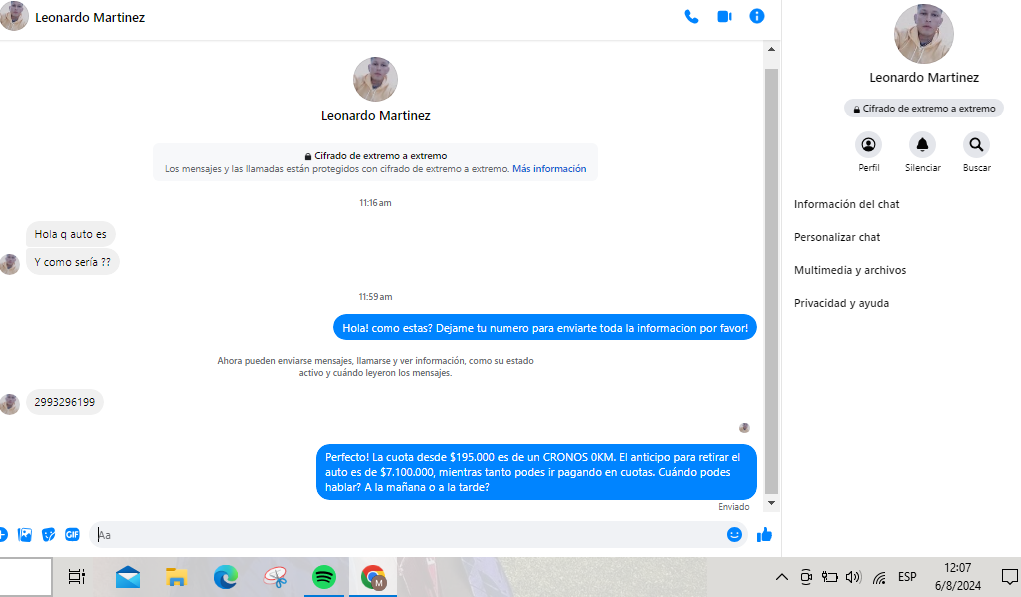Viewport: 1021px width, 597px height.
Task: Start a video call in the chat header
Action: pyautogui.click(x=724, y=16)
